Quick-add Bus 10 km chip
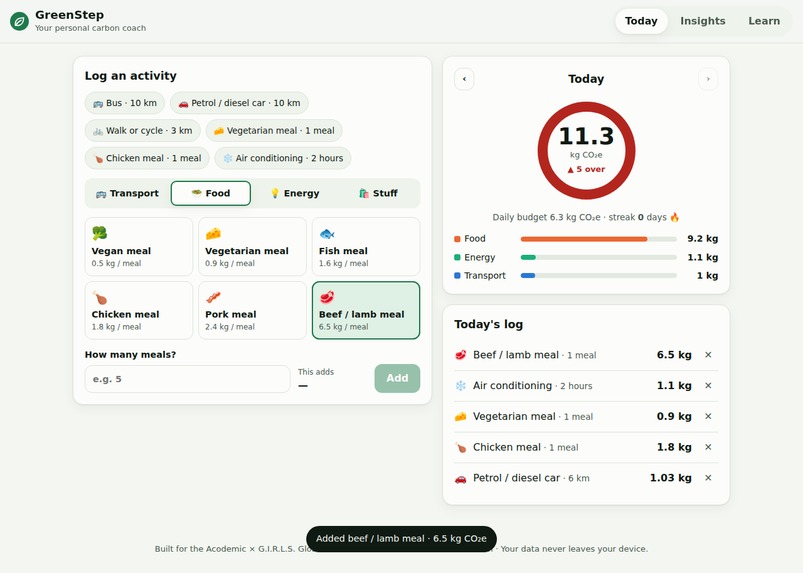 [124, 103]
